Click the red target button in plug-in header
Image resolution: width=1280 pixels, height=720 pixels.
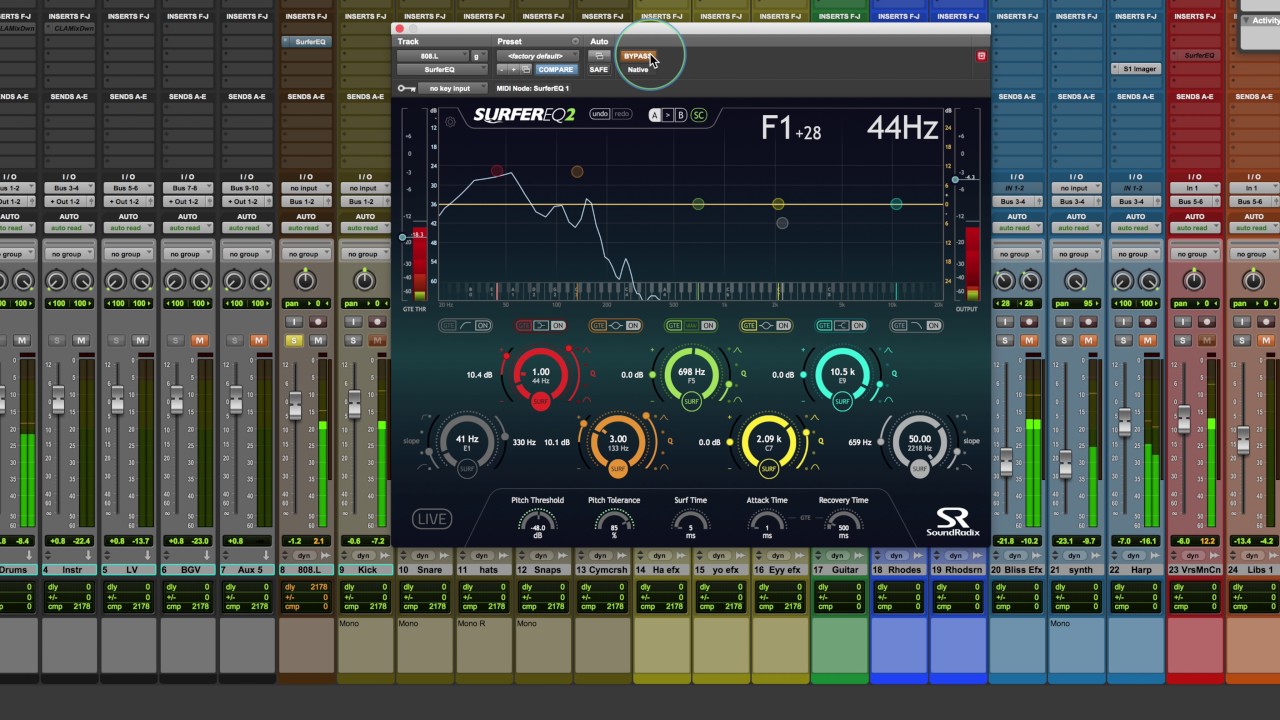click(x=981, y=56)
